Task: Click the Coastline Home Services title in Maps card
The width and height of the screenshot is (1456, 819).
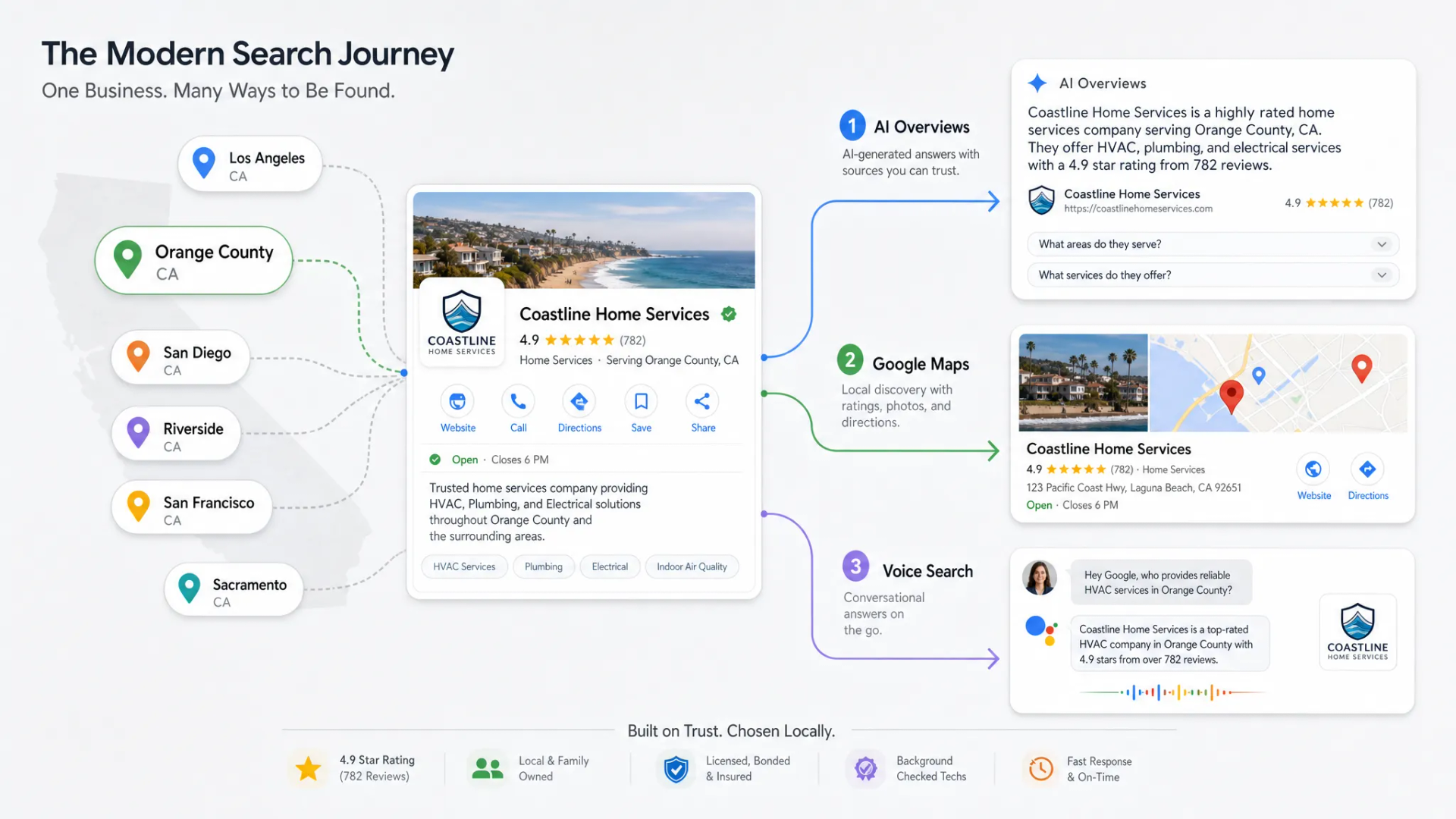Action: 1109,449
